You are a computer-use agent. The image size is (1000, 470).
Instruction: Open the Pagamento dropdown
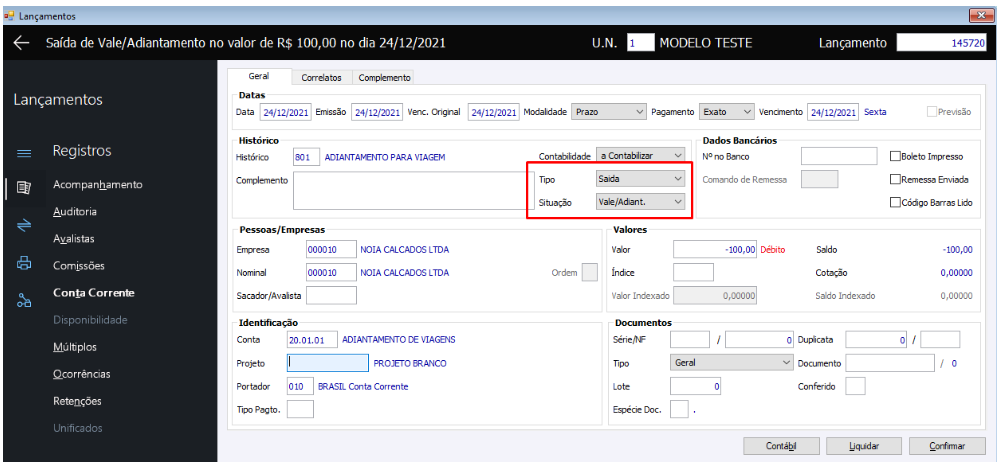point(726,111)
